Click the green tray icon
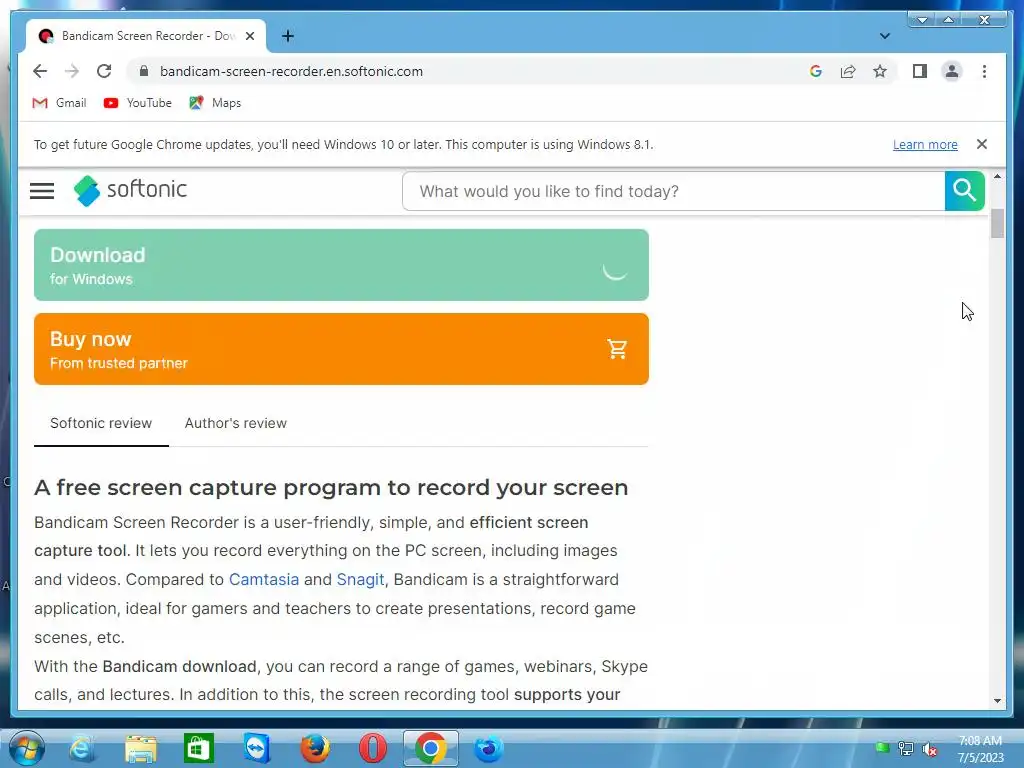The height and width of the screenshot is (768, 1024). click(x=882, y=748)
